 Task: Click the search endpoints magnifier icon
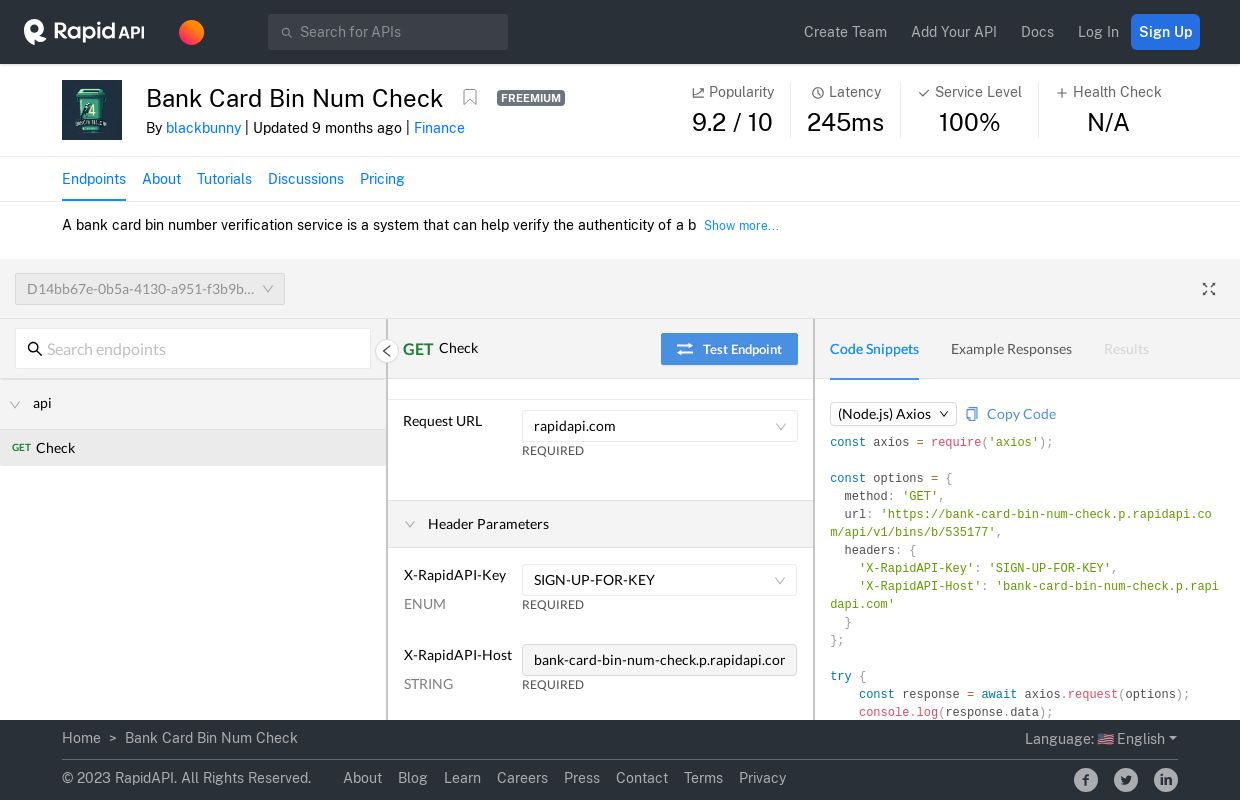pos(35,349)
